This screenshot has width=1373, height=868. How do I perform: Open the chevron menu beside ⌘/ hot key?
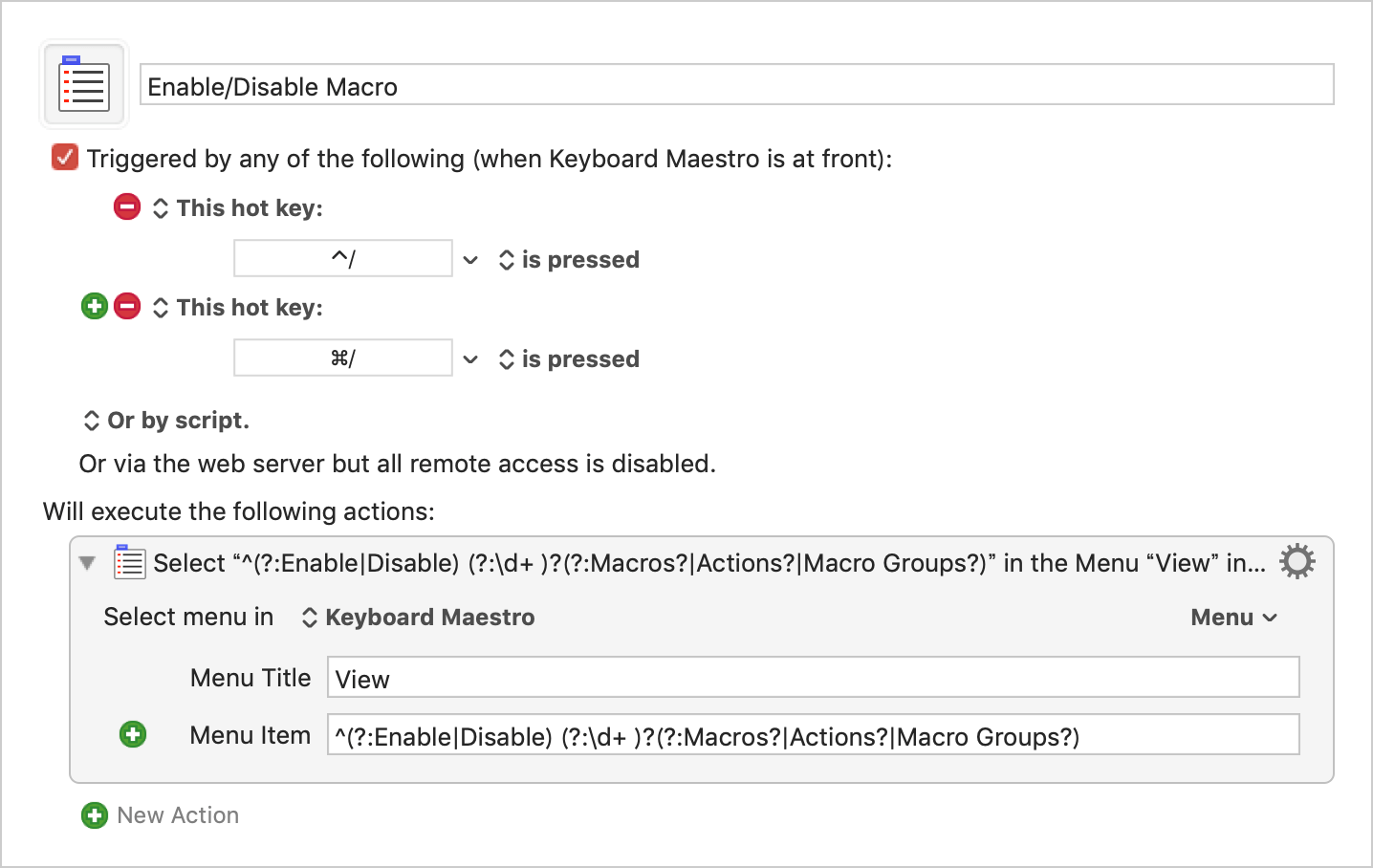coord(470,359)
